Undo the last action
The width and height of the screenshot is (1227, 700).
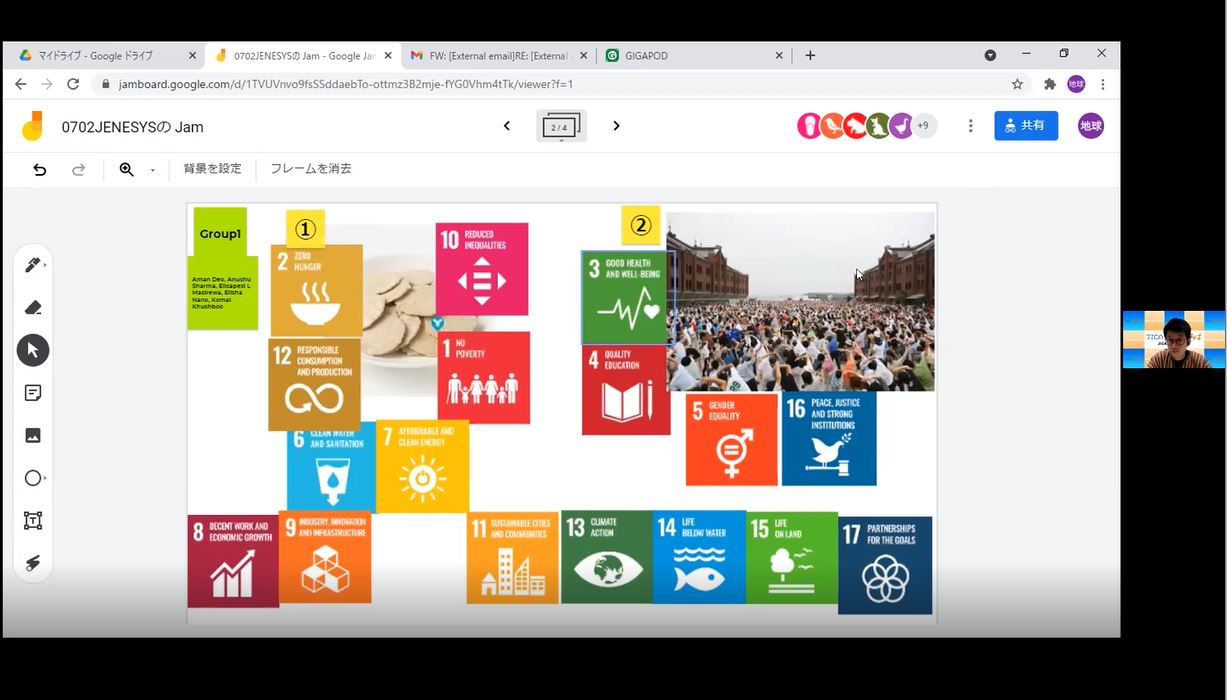click(x=40, y=170)
